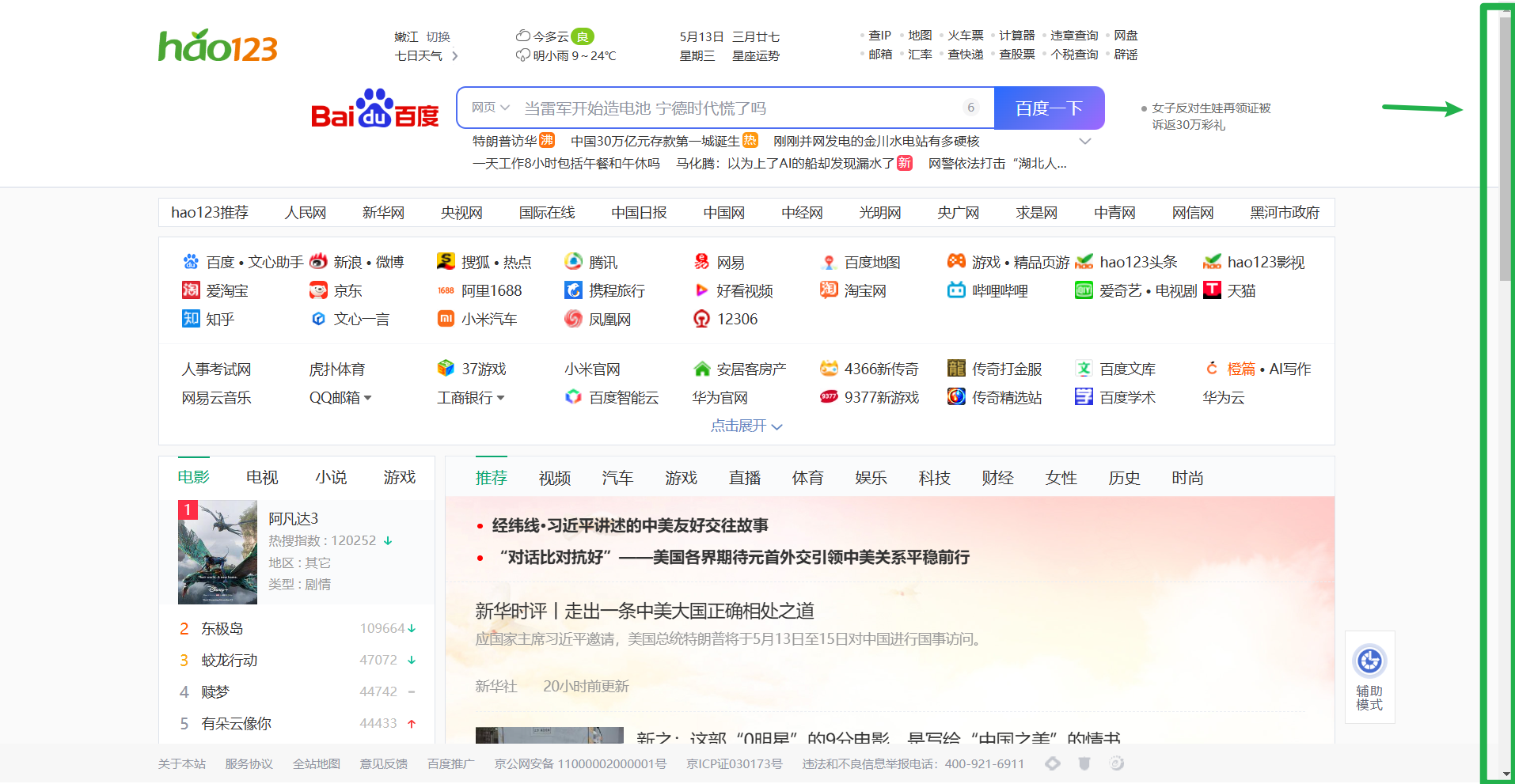Screen dimensions: 1515x784
Task: Click the 搜狐 icon
Action: point(446,261)
